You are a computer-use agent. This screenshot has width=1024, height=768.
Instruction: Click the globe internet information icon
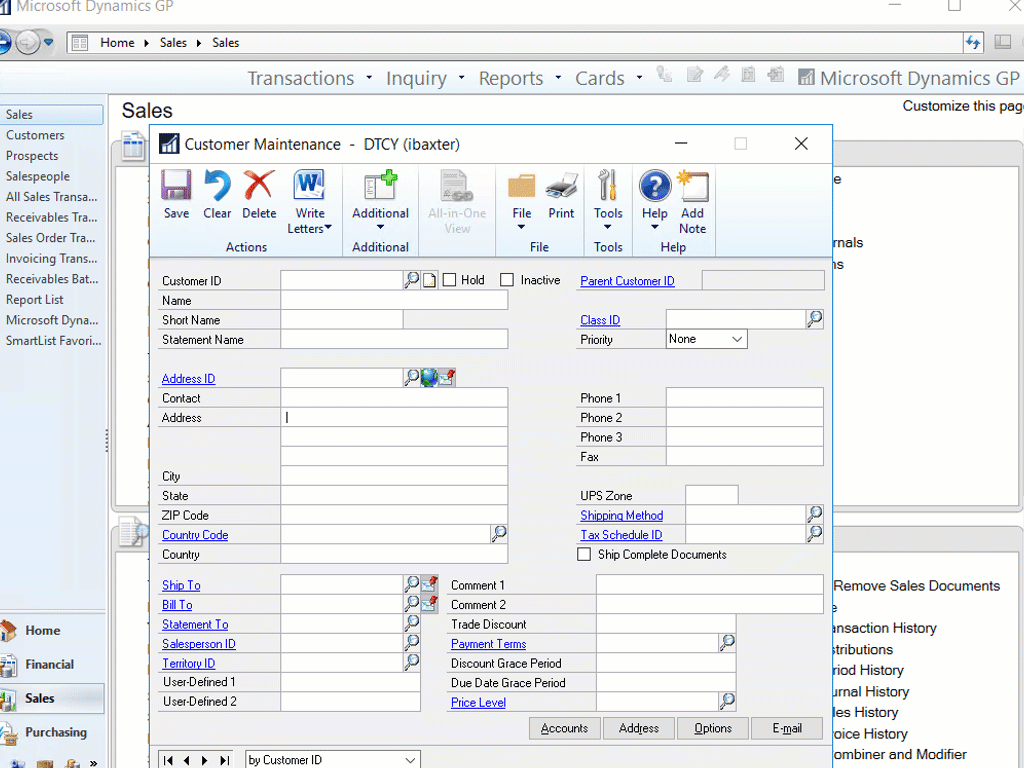[429, 377]
